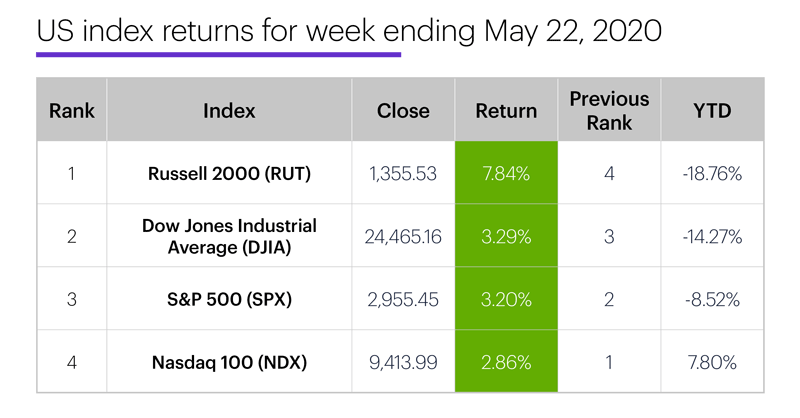Click the green 3.29% return cell

click(507, 236)
